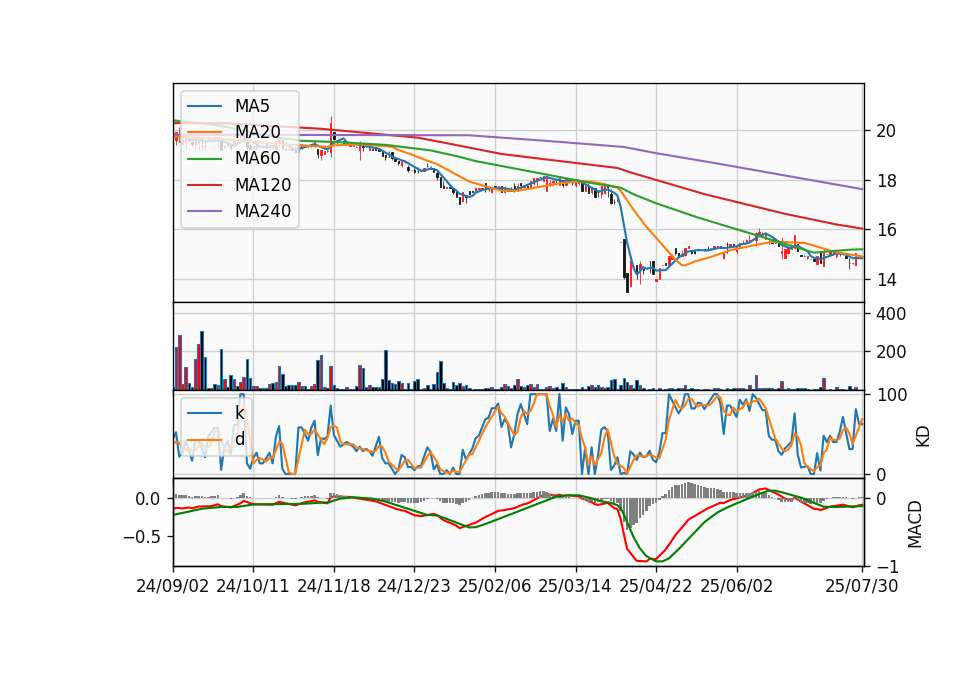
Task: Click the price axis value 14
Action: [886, 280]
